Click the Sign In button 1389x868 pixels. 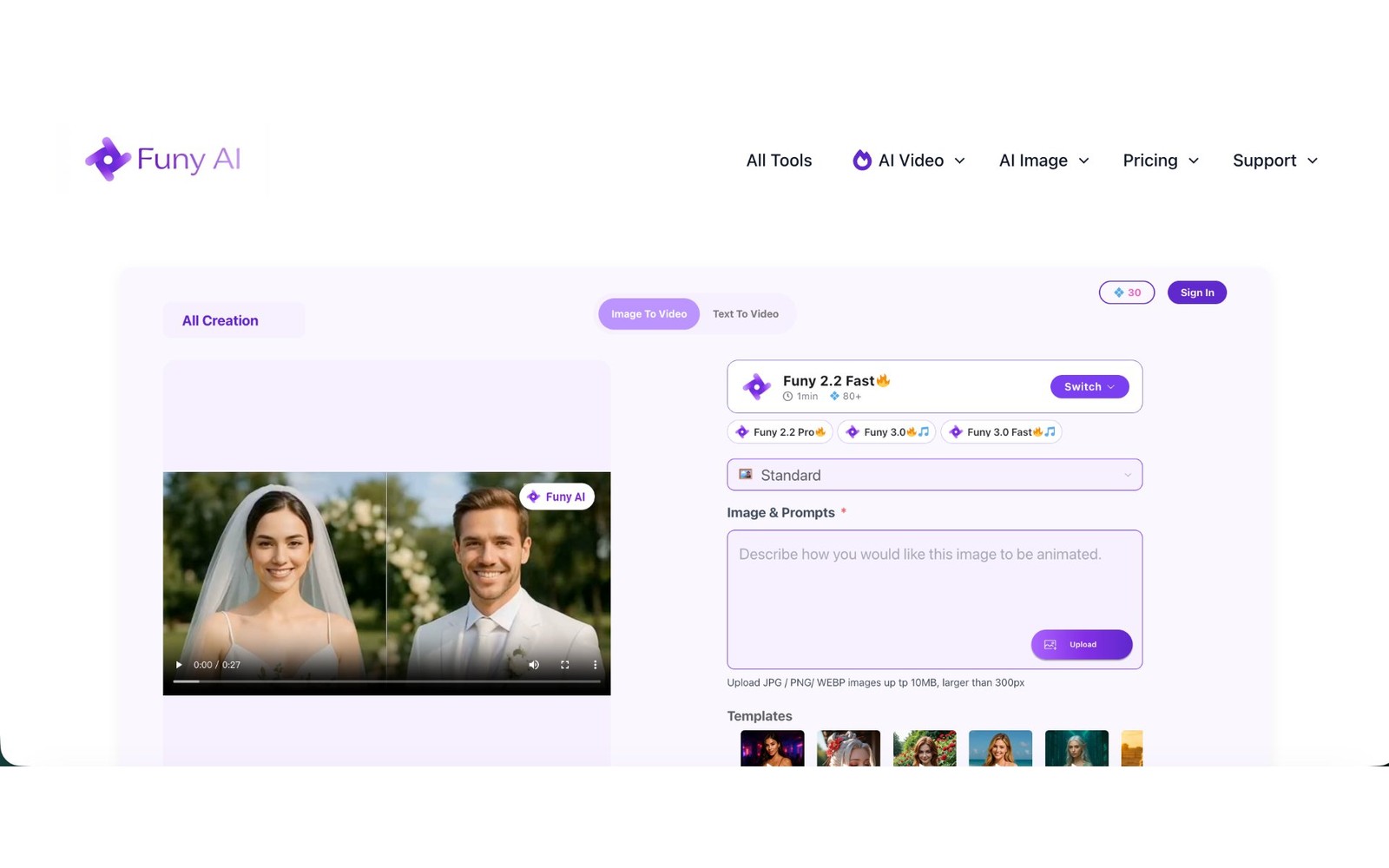1197,293
